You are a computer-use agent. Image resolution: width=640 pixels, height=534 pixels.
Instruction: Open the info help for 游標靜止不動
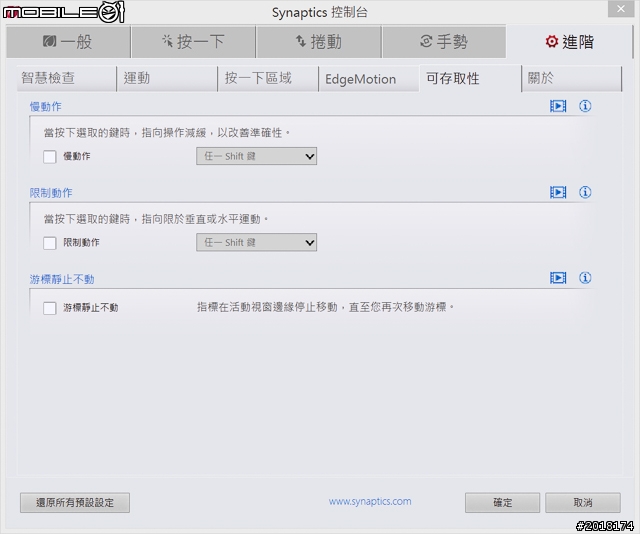point(585,278)
